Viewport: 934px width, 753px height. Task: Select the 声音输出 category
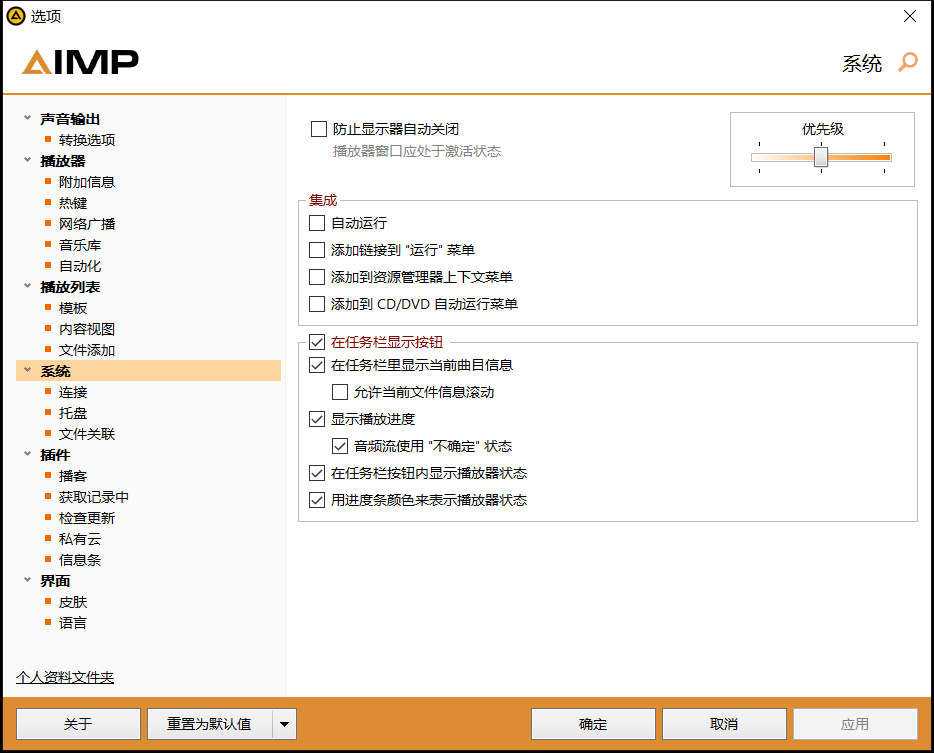[70, 119]
